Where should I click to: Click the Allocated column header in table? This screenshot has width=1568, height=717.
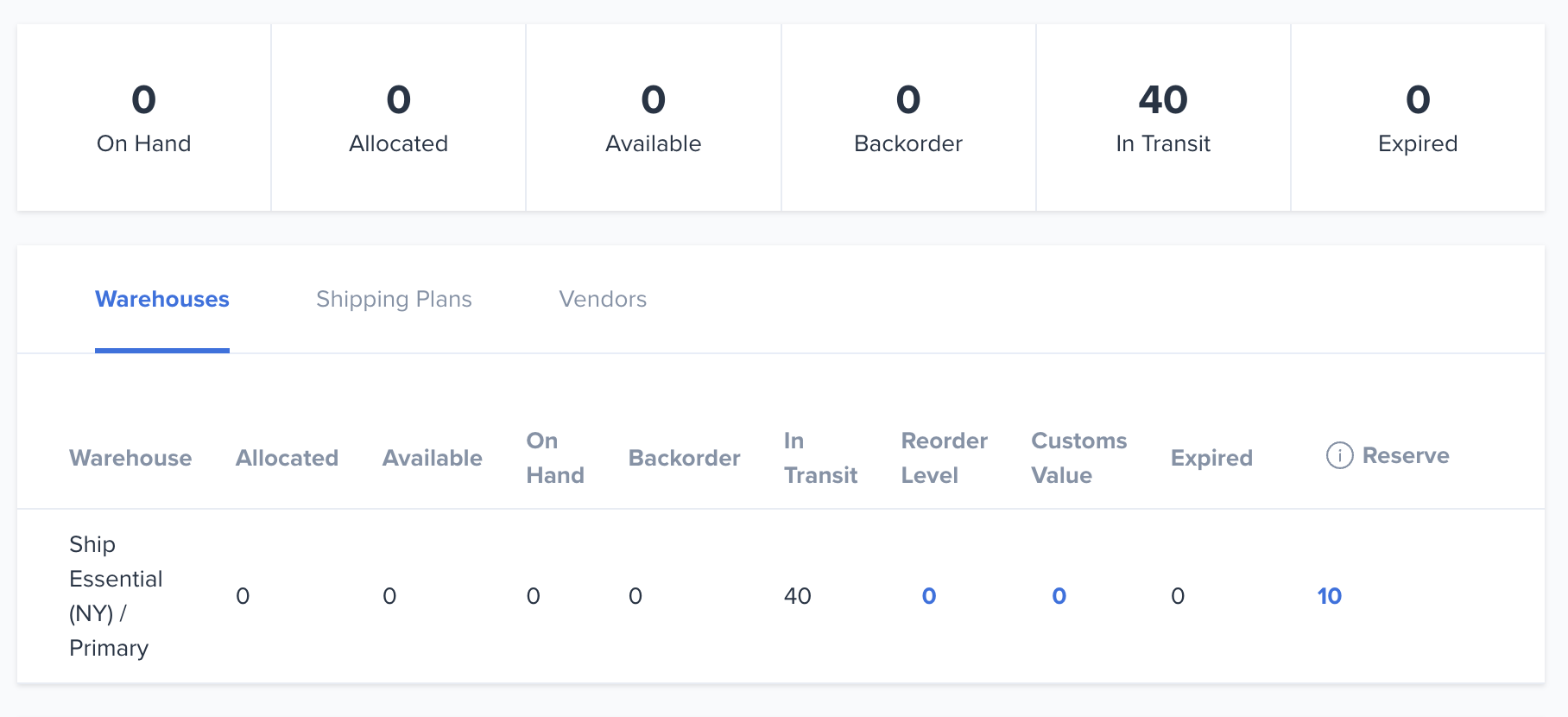(287, 458)
